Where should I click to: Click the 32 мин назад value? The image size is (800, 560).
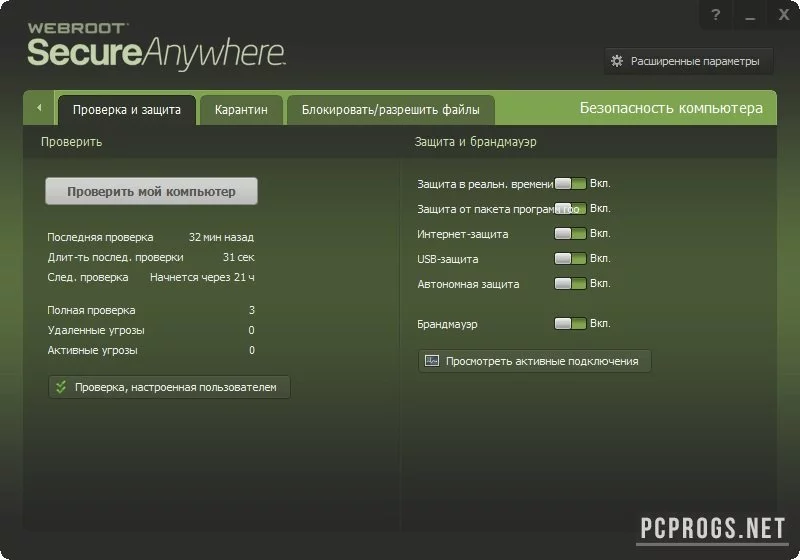(221, 237)
